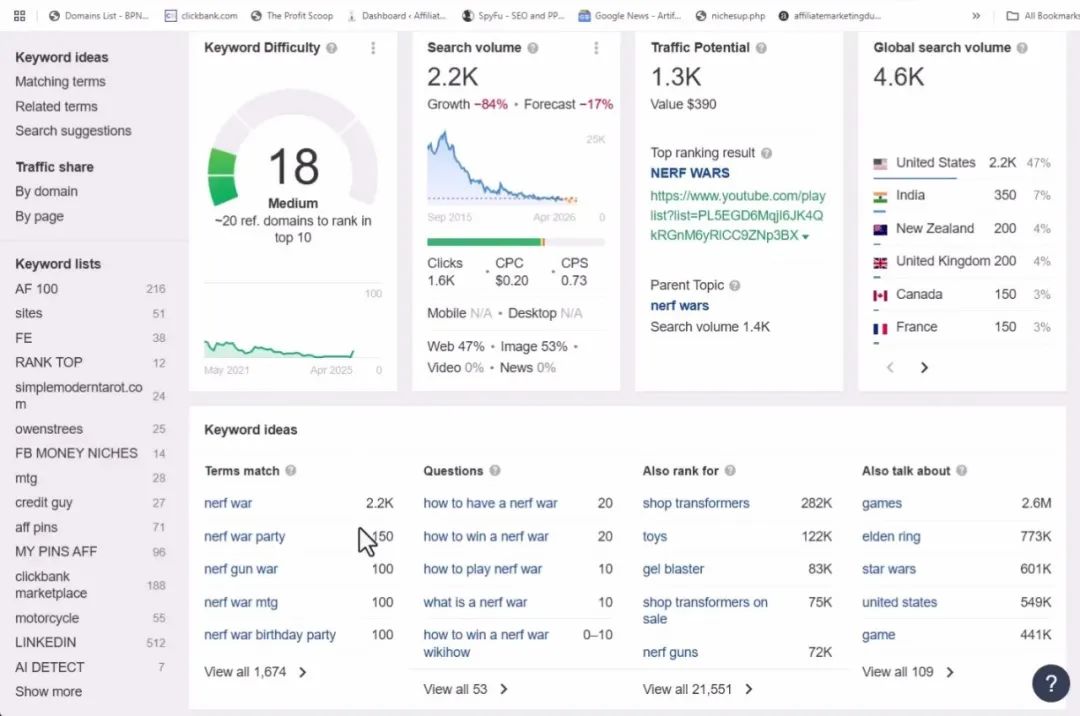Click the apps grid icon in bookmarks bar
This screenshot has height=716, width=1080.
(20, 16)
